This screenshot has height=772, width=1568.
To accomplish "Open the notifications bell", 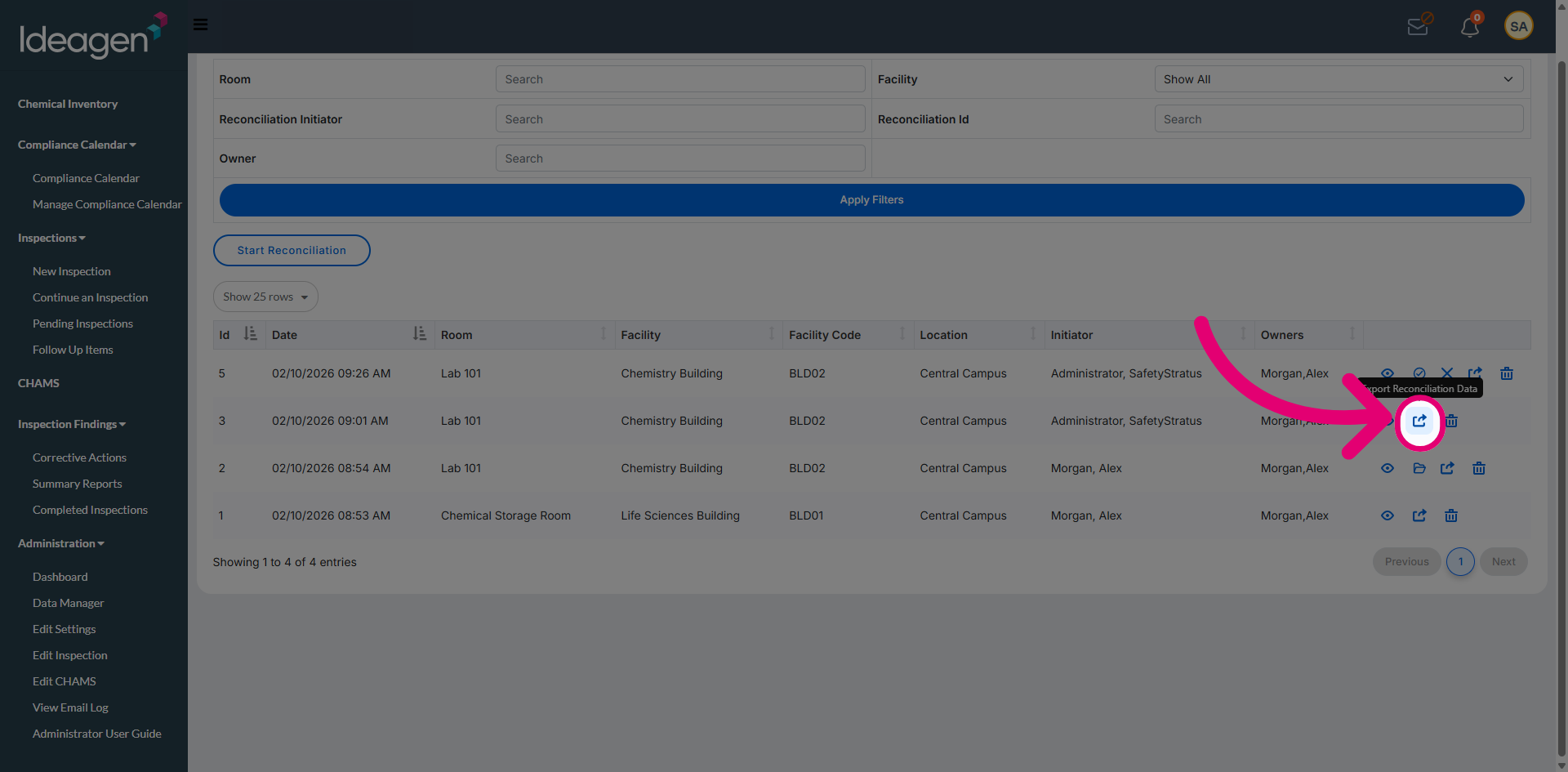I will tap(1470, 26).
